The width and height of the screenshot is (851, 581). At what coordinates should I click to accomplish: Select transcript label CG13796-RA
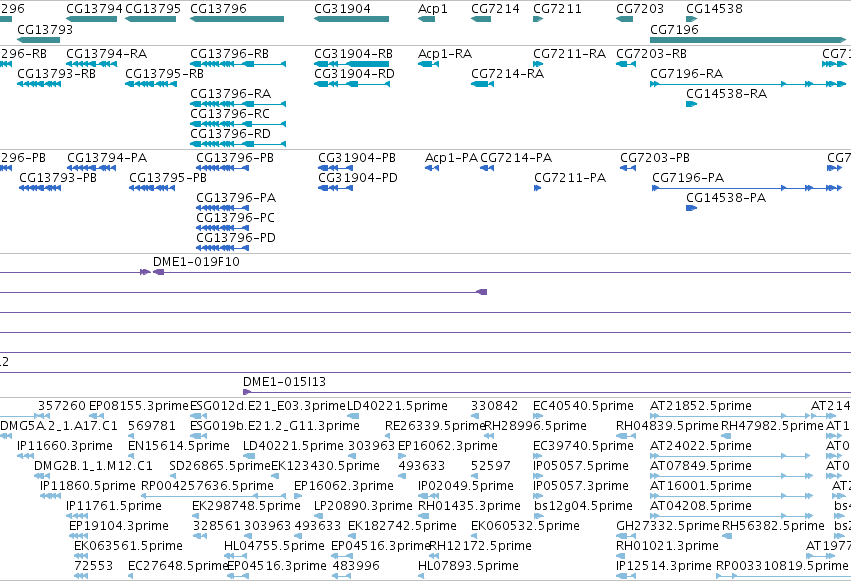click(x=230, y=94)
